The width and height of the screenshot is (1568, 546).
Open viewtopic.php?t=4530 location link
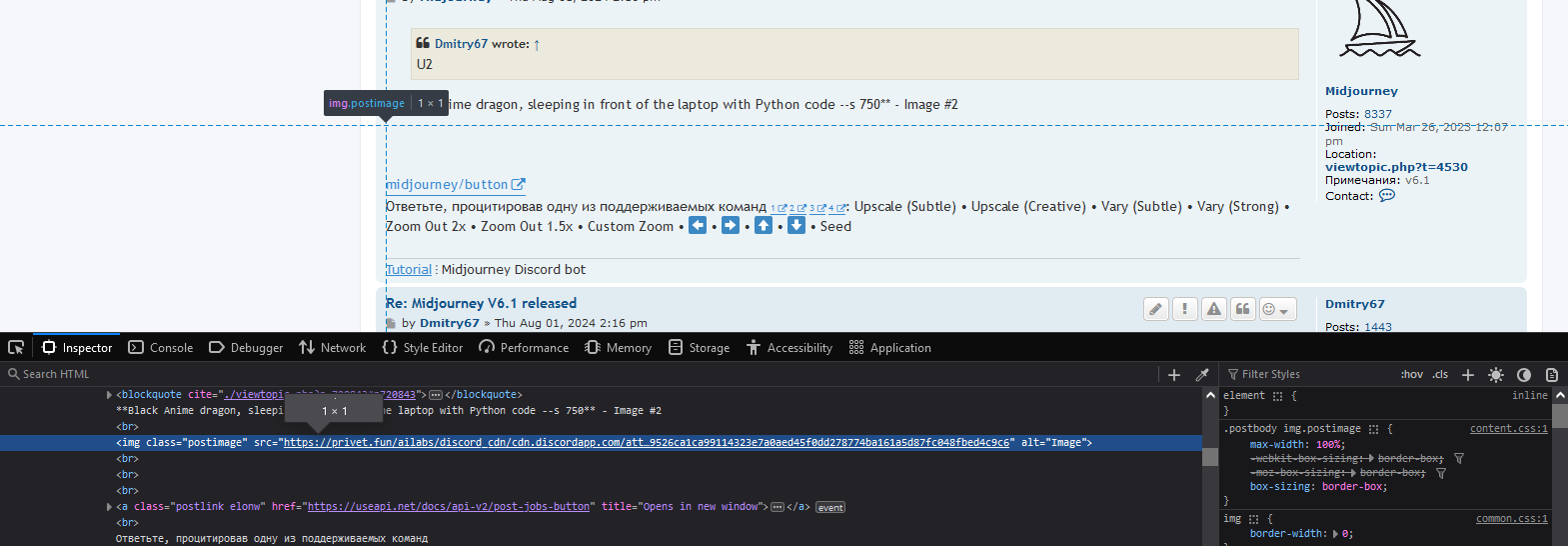[x=1396, y=167]
